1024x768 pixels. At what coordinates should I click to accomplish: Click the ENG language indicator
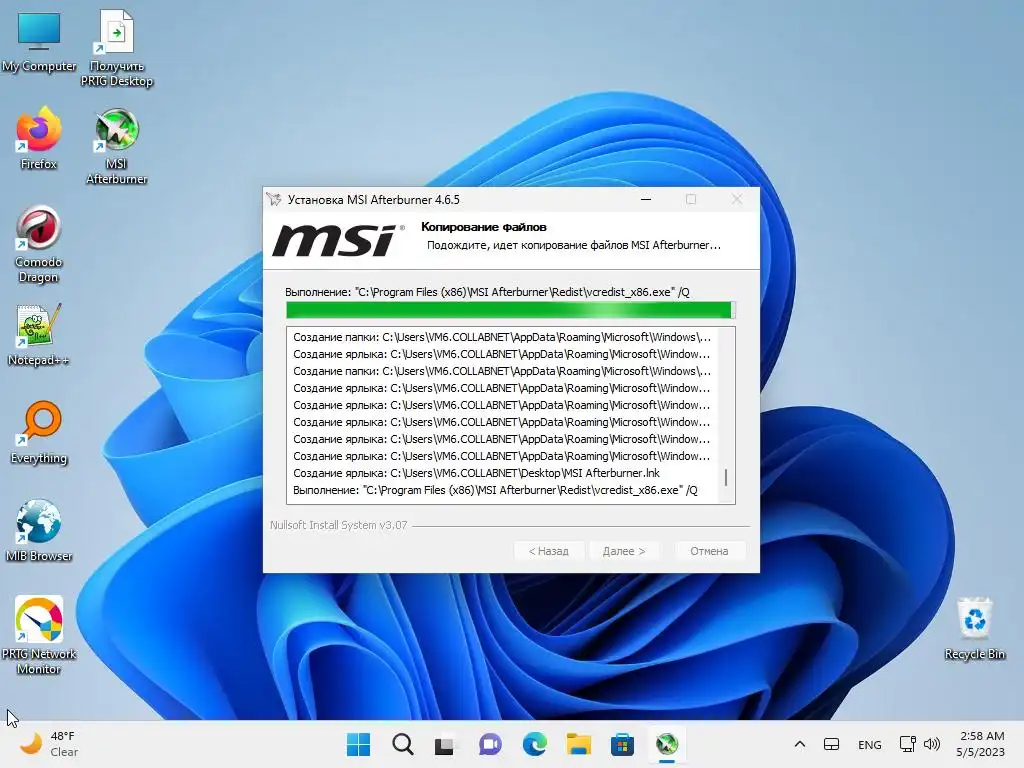coord(869,744)
